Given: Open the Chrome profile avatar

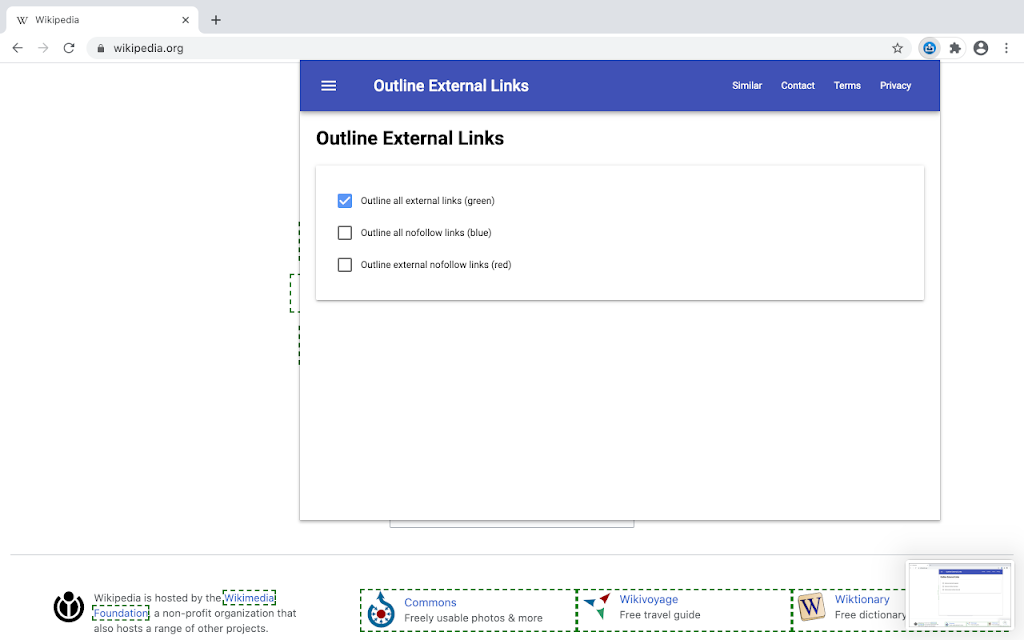Looking at the screenshot, I should (x=980, y=48).
